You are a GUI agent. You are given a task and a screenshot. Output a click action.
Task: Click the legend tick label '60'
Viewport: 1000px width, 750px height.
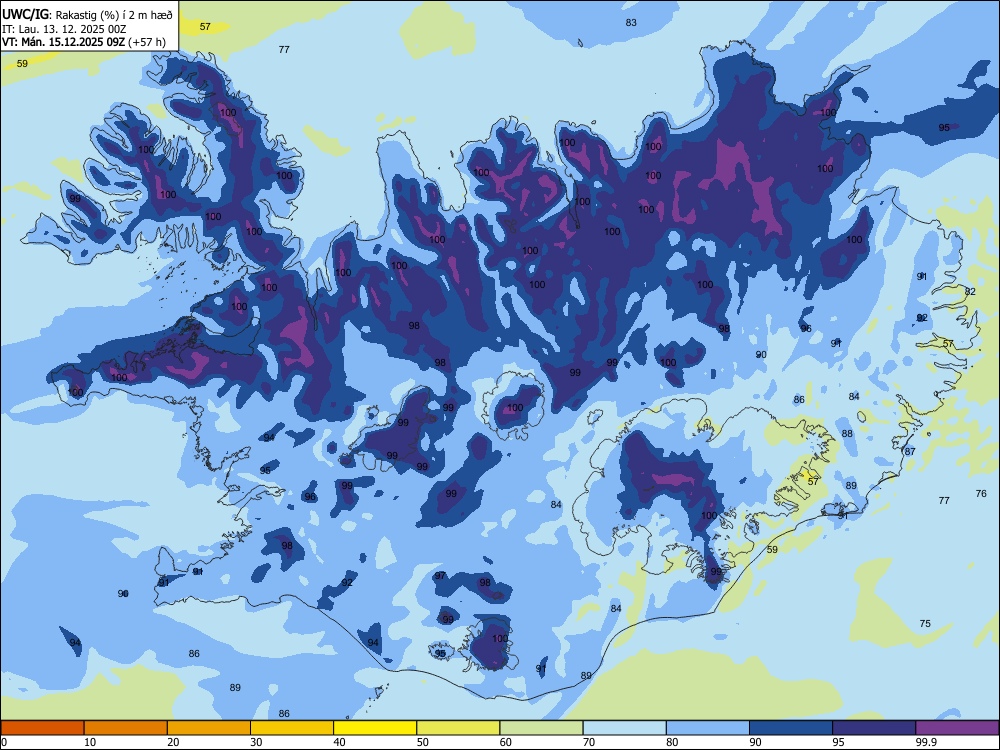506,742
